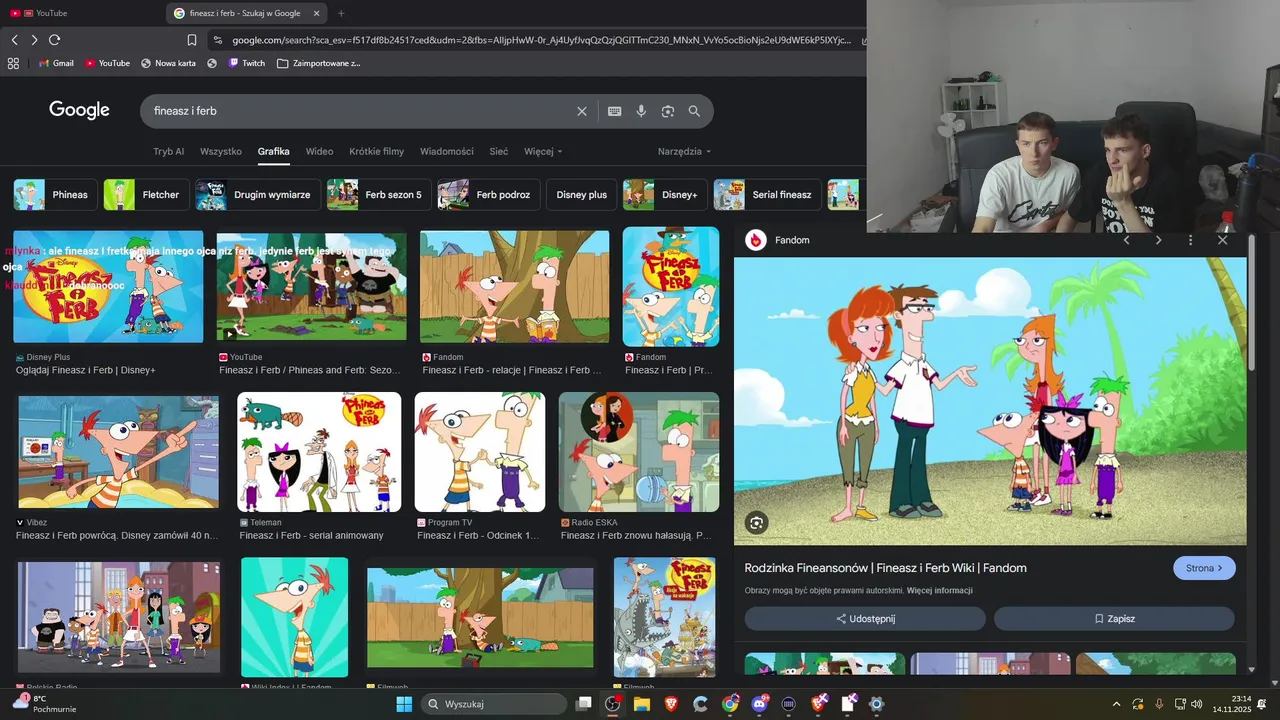1280x720 pixels.
Task: Close the fineasz i ferb Google tab
Action: pyautogui.click(x=317, y=13)
